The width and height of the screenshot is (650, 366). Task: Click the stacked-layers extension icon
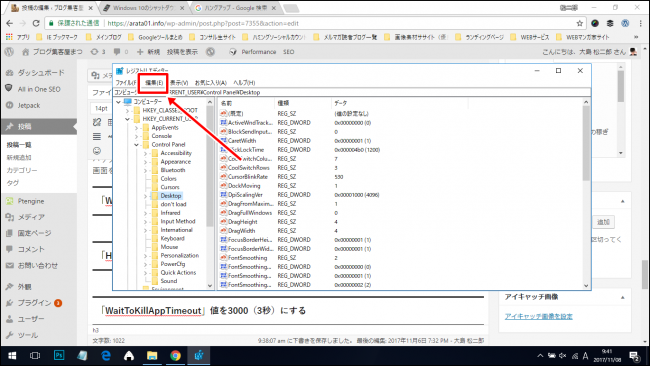pyautogui.click(x=610, y=23)
